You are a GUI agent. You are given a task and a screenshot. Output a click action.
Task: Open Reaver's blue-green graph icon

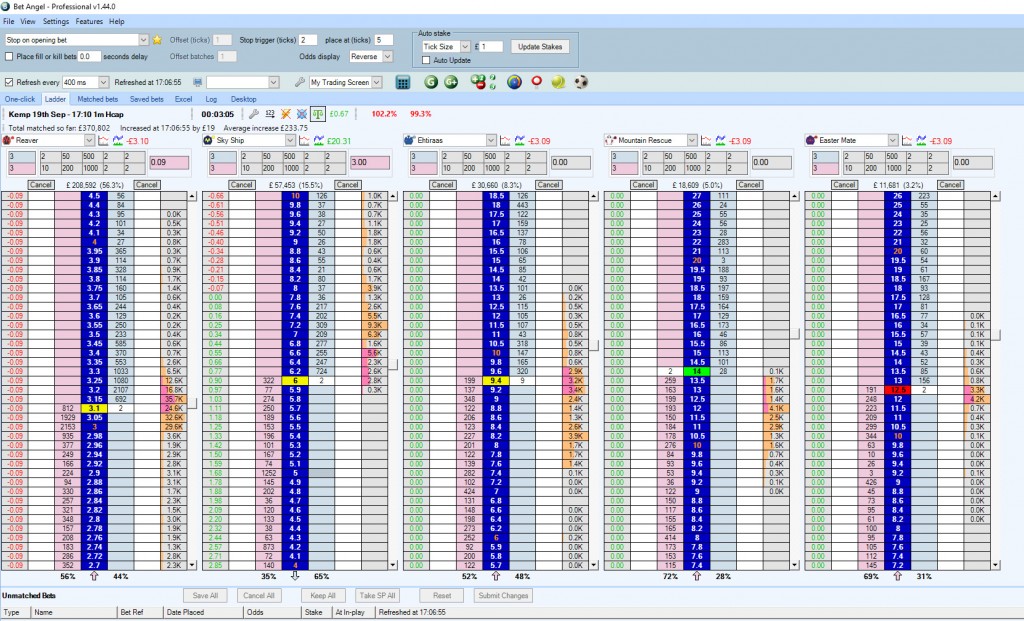pos(118,140)
